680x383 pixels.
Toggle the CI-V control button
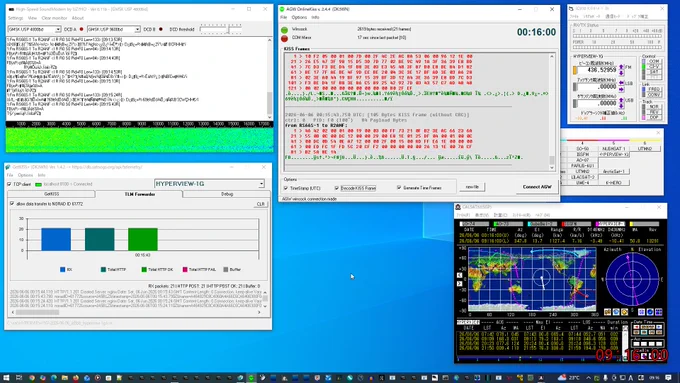654,67
